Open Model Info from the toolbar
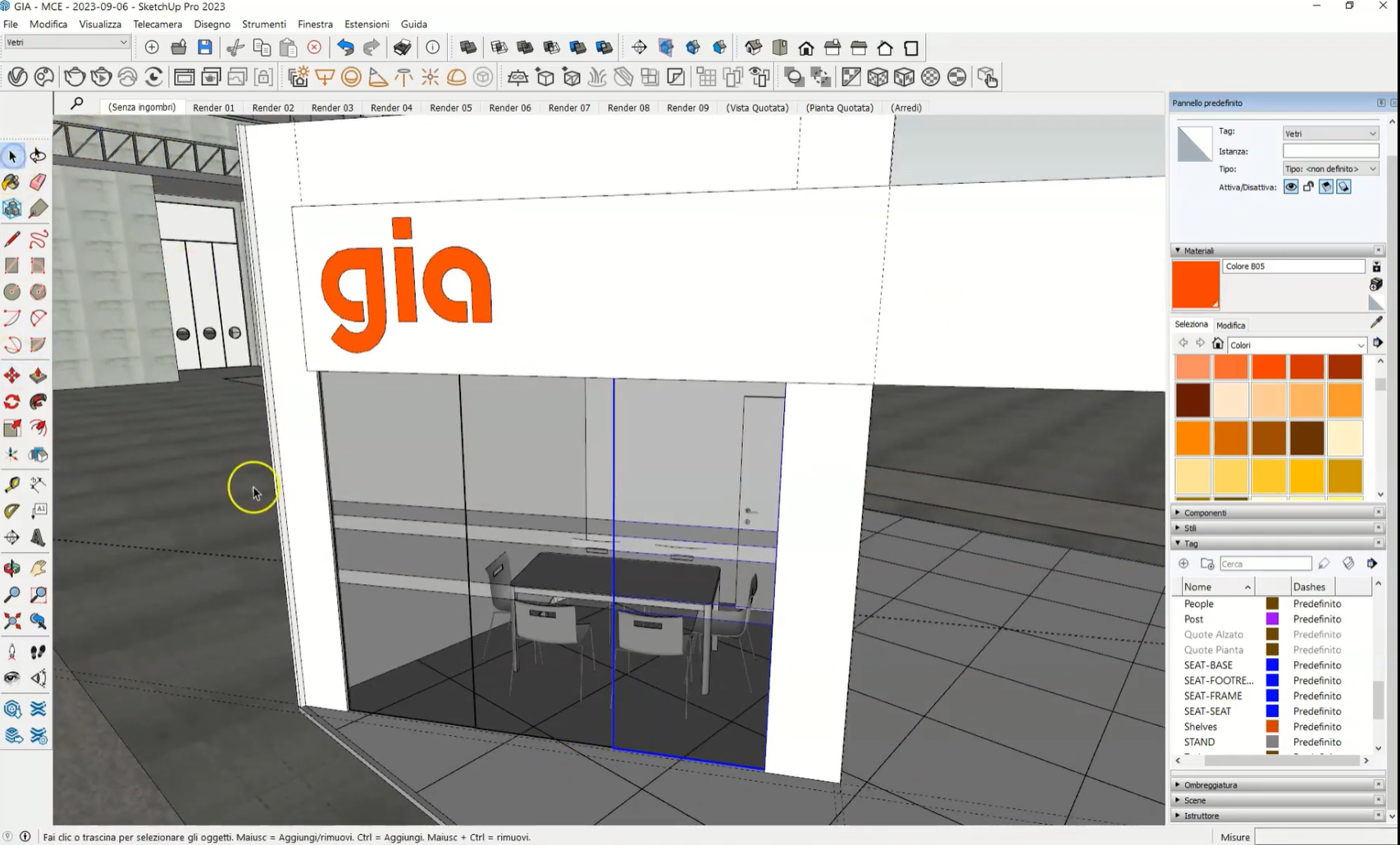This screenshot has width=1400, height=845. point(432,48)
